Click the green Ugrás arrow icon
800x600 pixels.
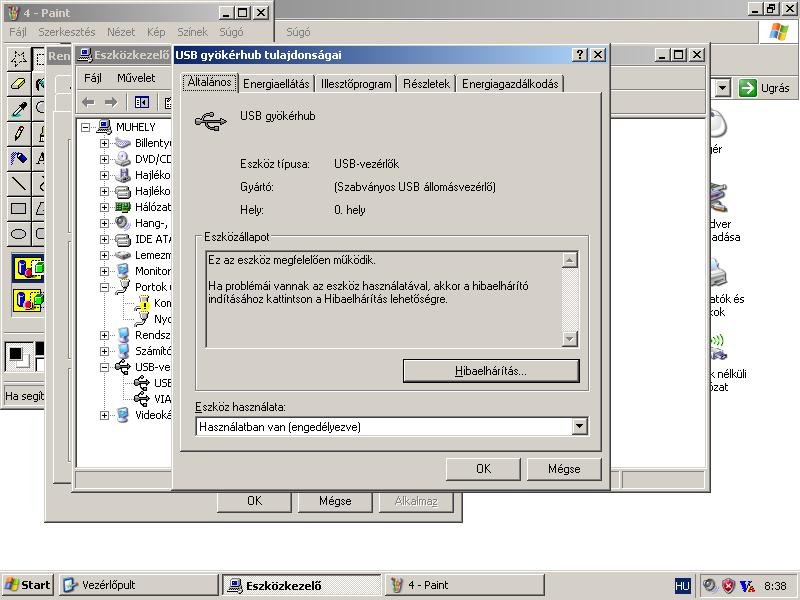tap(747, 88)
